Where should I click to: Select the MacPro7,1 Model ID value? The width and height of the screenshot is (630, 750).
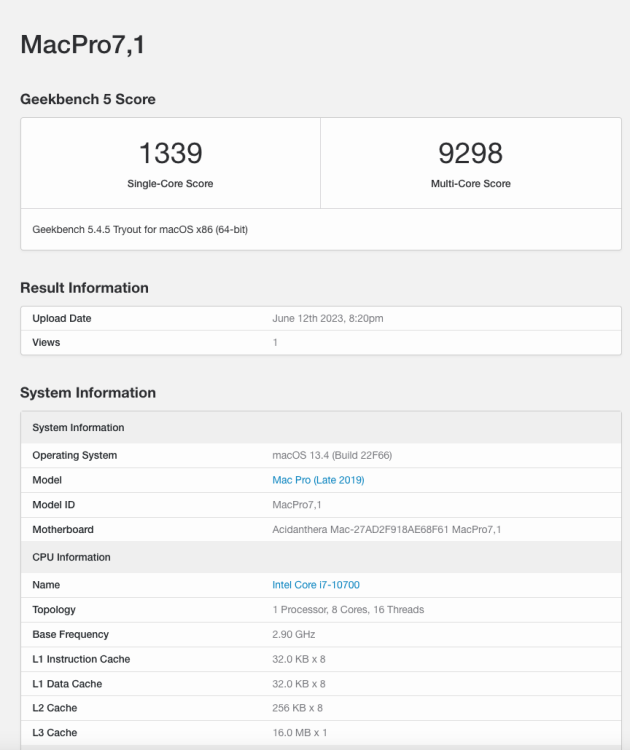tap(297, 505)
